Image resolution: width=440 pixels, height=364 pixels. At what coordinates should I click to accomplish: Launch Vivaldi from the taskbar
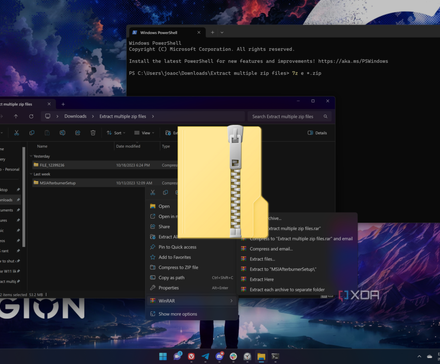pyautogui.click(x=191, y=356)
